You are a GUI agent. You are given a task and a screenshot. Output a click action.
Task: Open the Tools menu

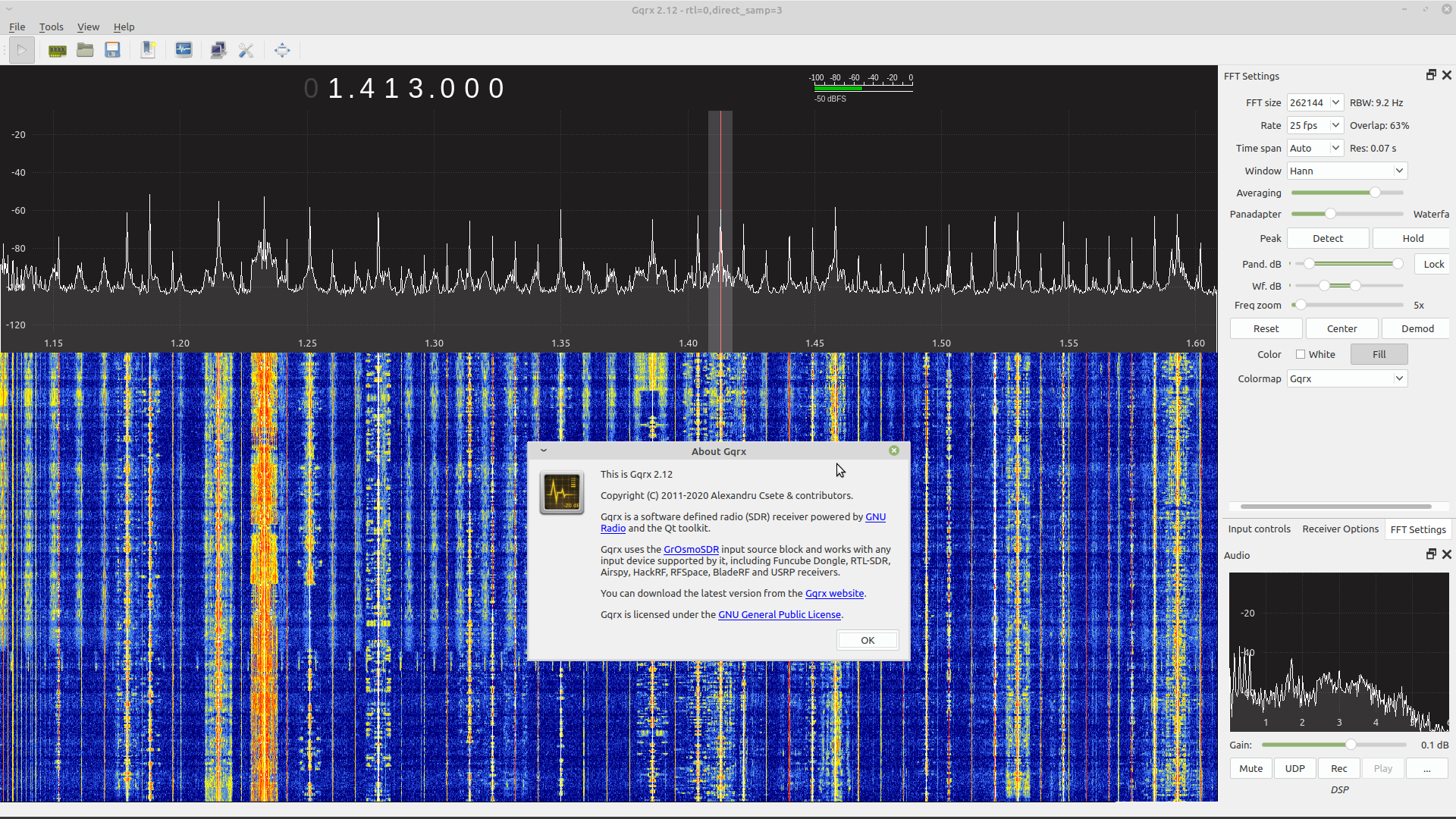click(x=51, y=27)
